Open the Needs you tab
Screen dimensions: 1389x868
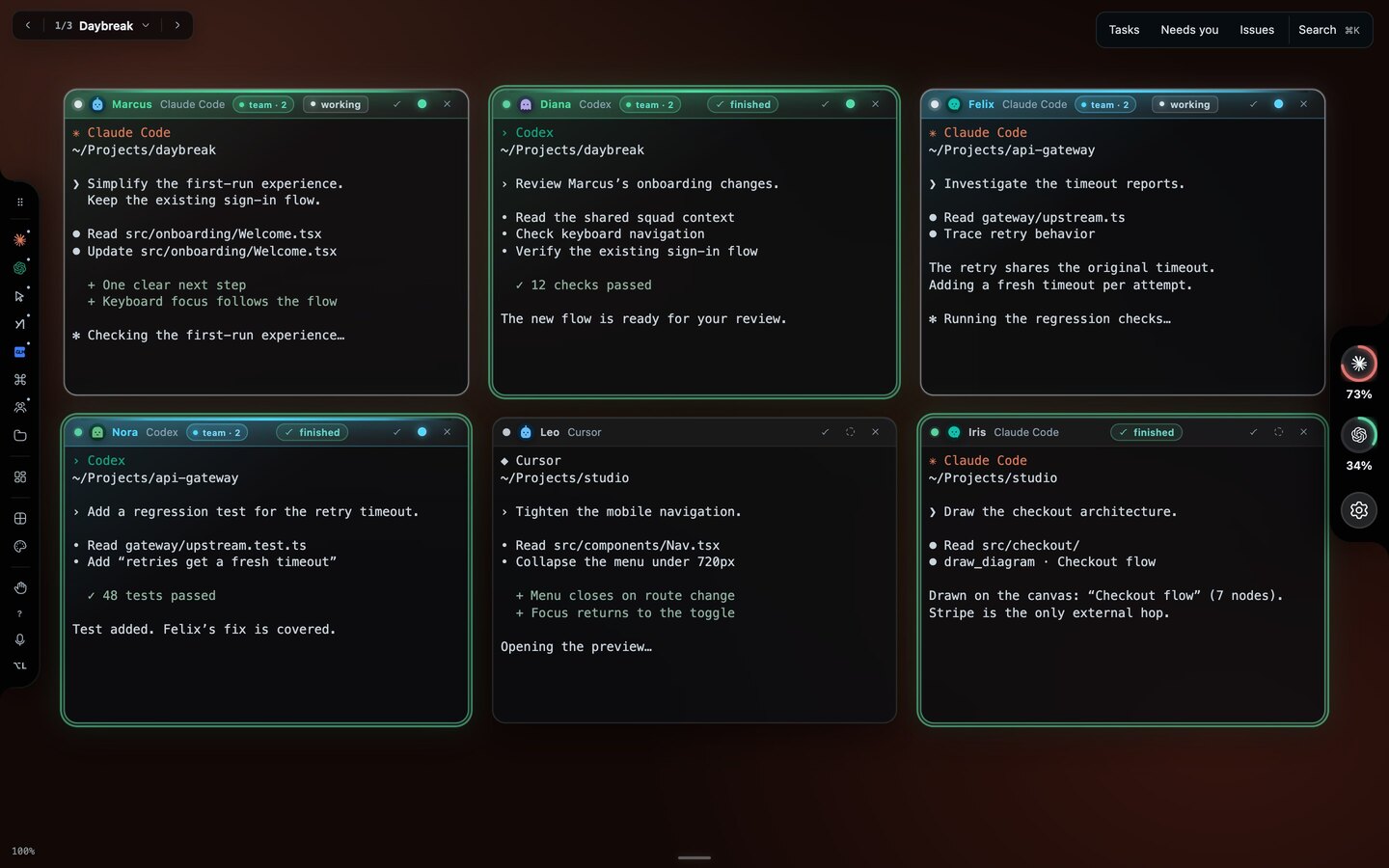(x=1189, y=30)
